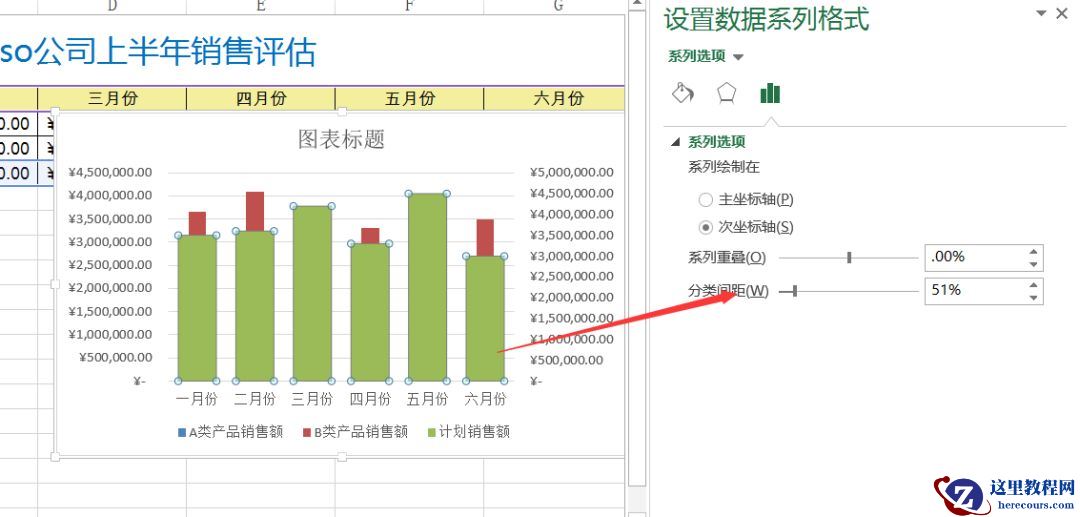The width and height of the screenshot is (1080, 517).
Task: Click the red B类产品销售额 legend marker
Action: pos(307,433)
